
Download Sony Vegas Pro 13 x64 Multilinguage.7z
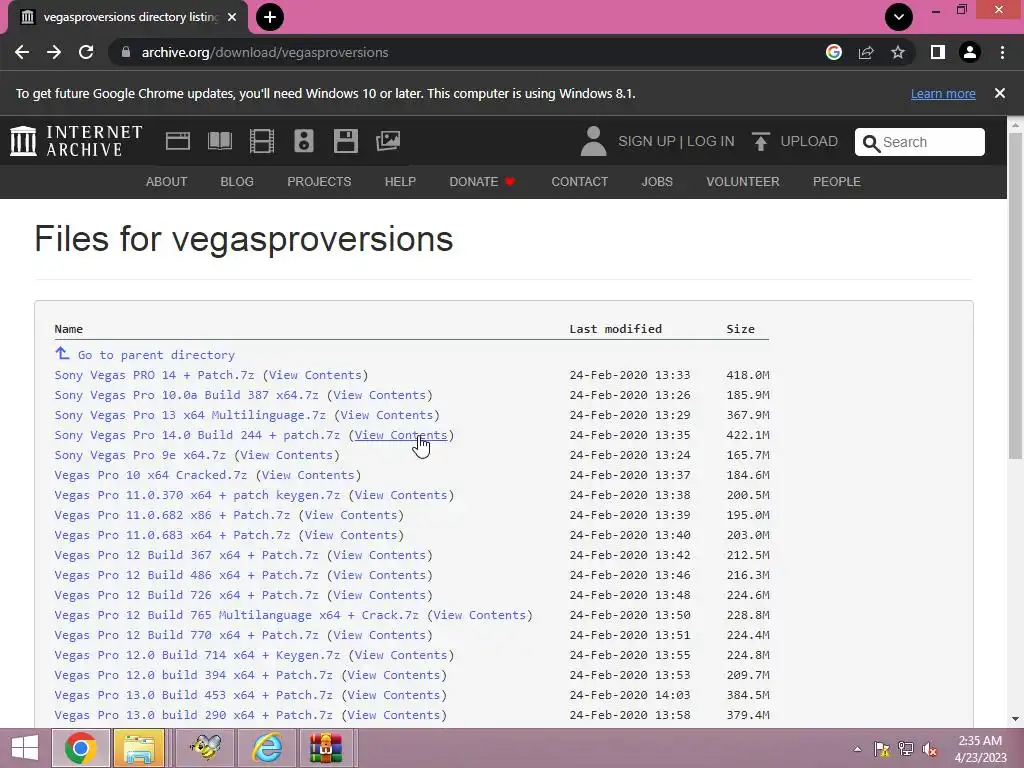(x=190, y=415)
